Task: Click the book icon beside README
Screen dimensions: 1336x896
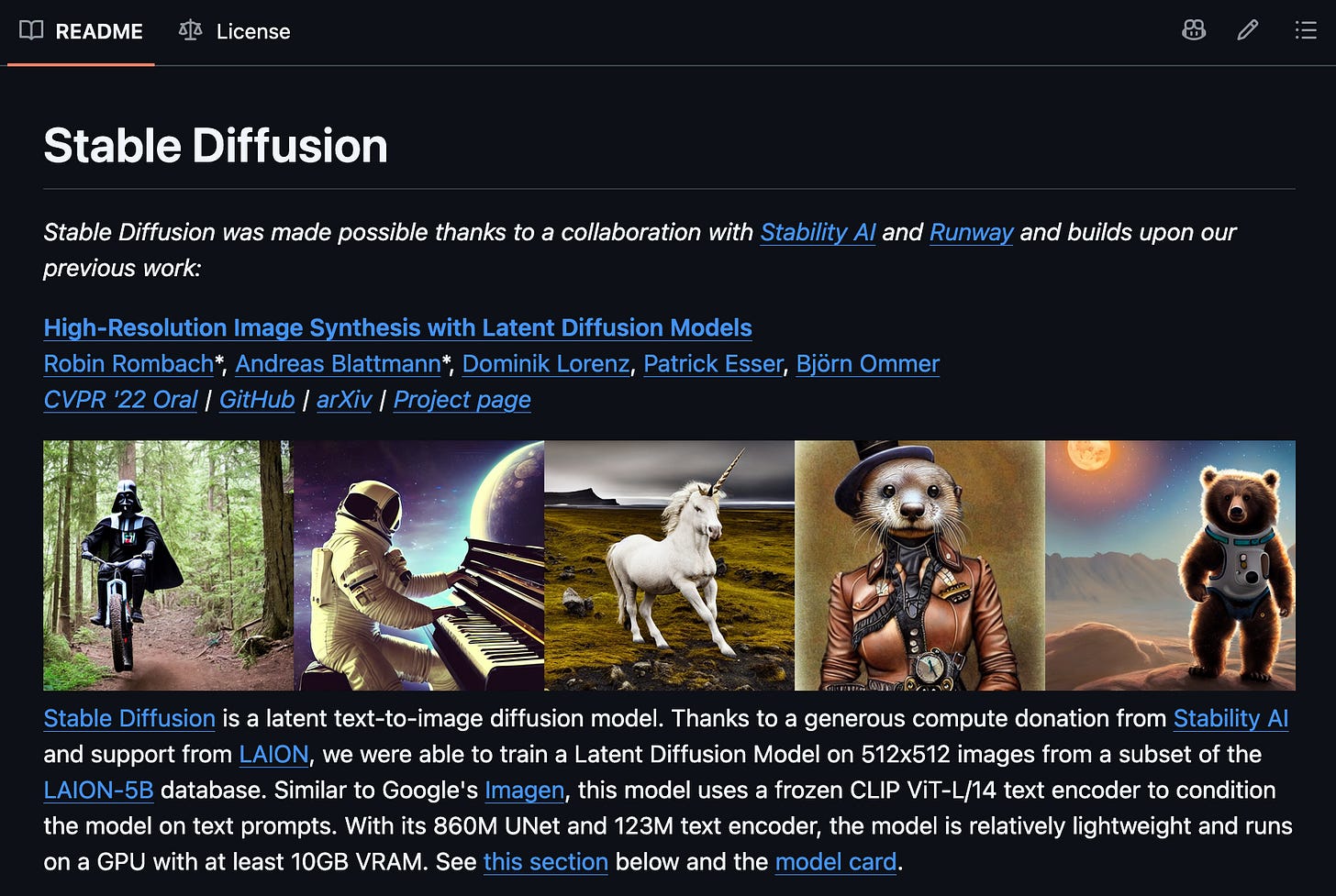Action: coord(31,30)
